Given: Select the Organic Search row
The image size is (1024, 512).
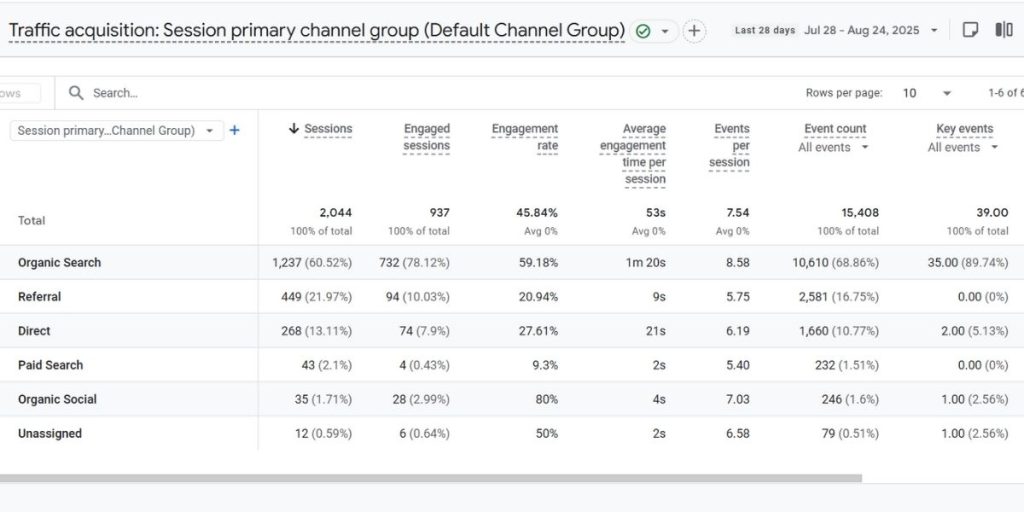Looking at the screenshot, I should (60, 263).
